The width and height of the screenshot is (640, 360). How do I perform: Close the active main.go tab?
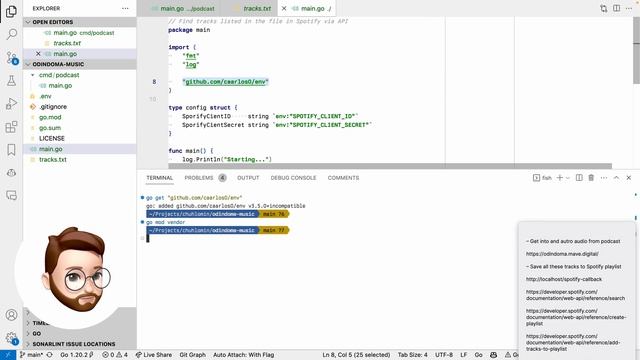(284, 8)
